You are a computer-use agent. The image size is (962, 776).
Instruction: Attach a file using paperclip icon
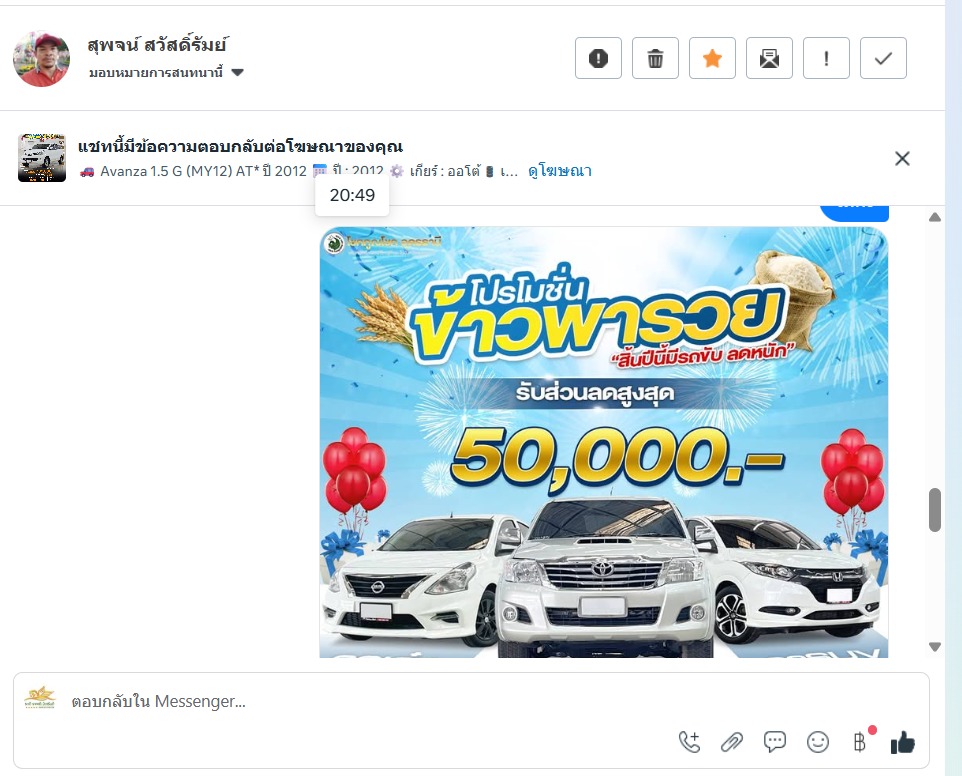(732, 742)
